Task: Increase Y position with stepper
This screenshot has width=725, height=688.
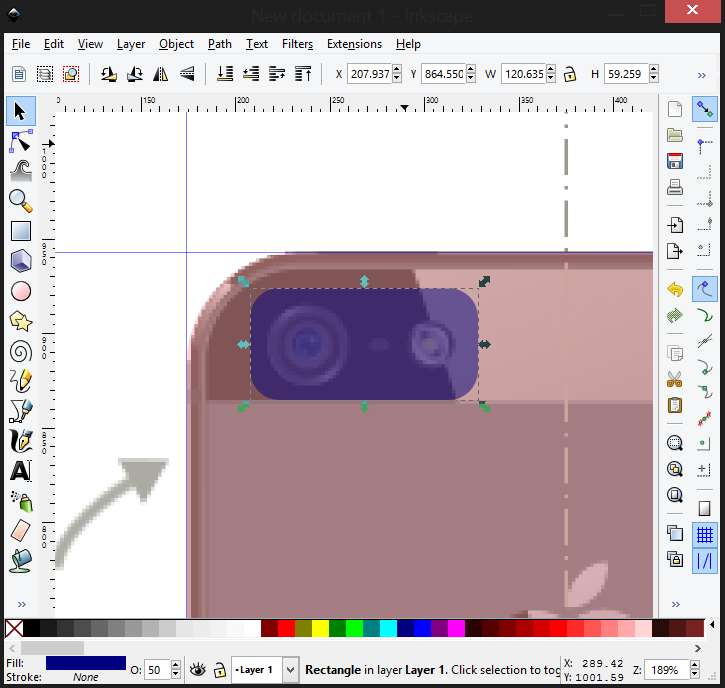Action: [471, 69]
